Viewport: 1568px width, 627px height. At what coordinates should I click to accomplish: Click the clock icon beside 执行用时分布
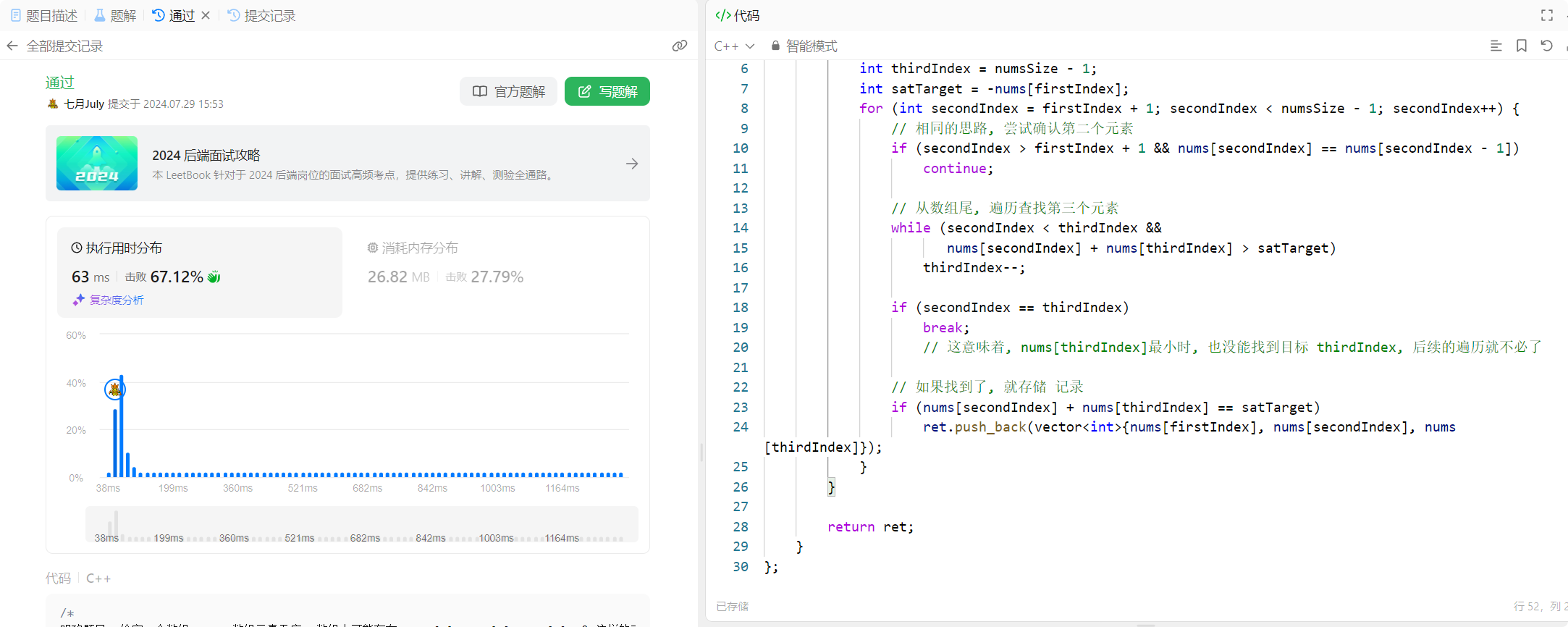77,248
